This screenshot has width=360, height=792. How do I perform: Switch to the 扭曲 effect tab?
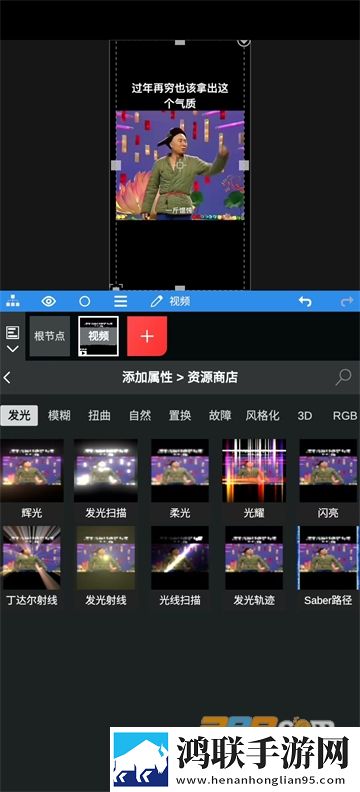tap(99, 416)
